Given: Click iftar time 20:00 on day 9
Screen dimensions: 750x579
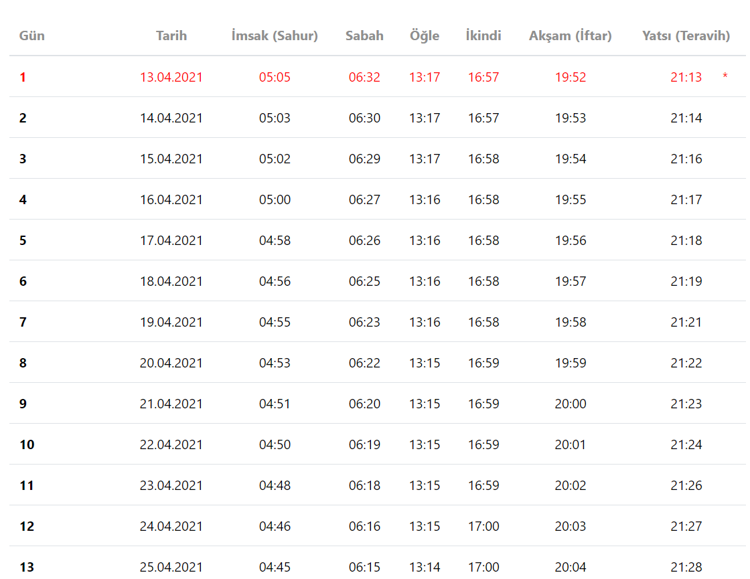Looking at the screenshot, I should [570, 404].
